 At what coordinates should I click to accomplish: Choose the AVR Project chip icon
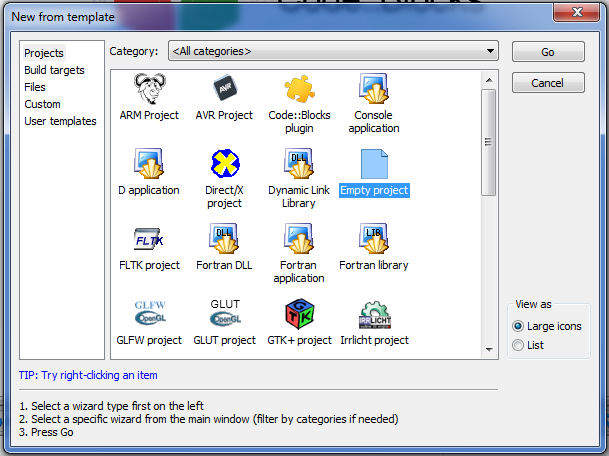click(x=225, y=88)
